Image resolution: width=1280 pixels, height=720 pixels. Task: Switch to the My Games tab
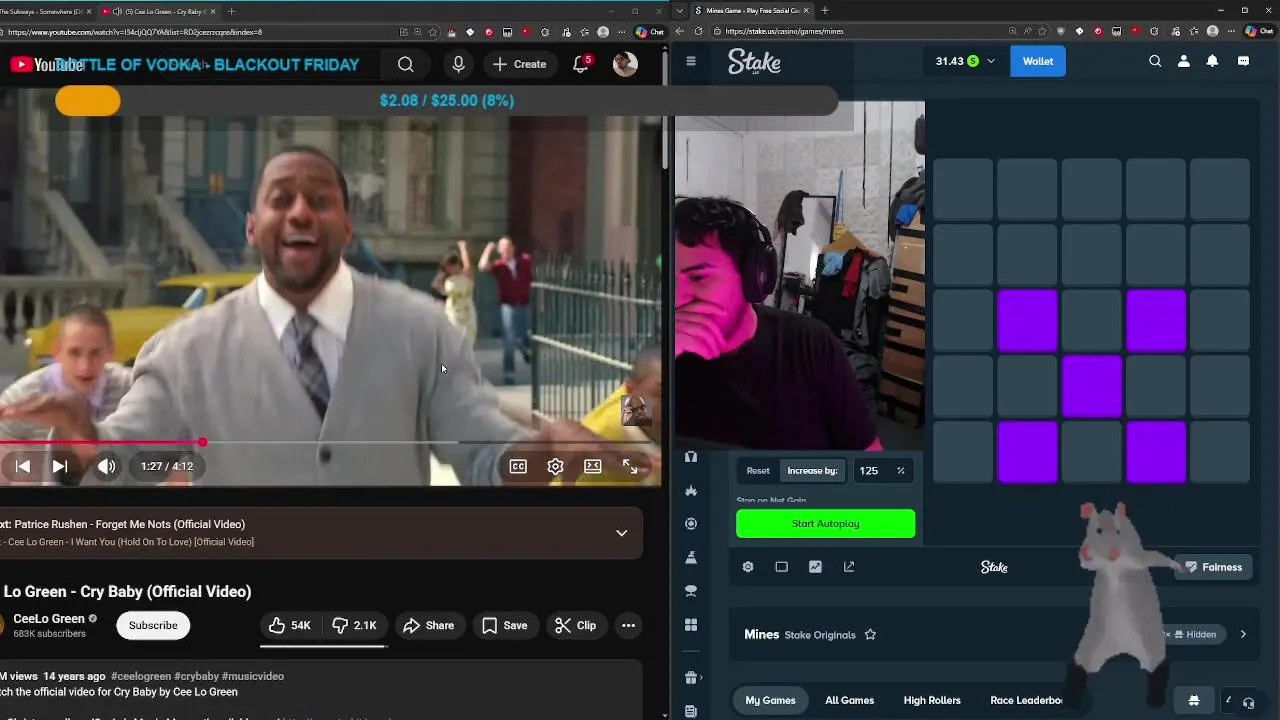tap(770, 701)
